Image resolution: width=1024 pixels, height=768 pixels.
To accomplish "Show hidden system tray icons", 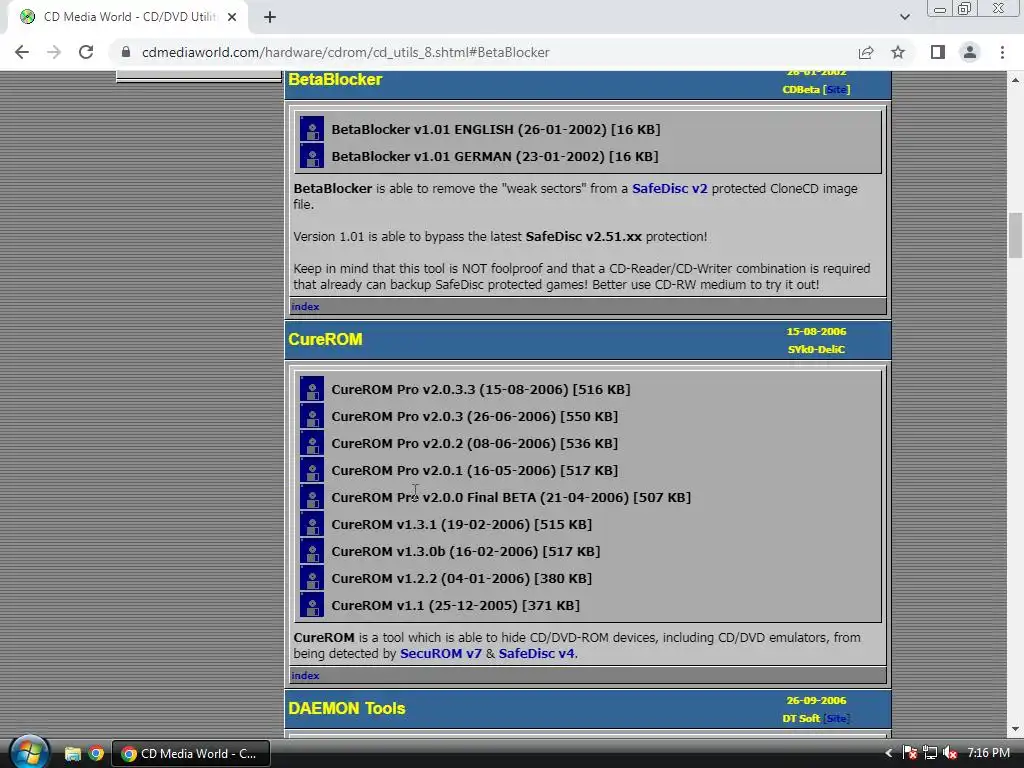I will coord(888,754).
